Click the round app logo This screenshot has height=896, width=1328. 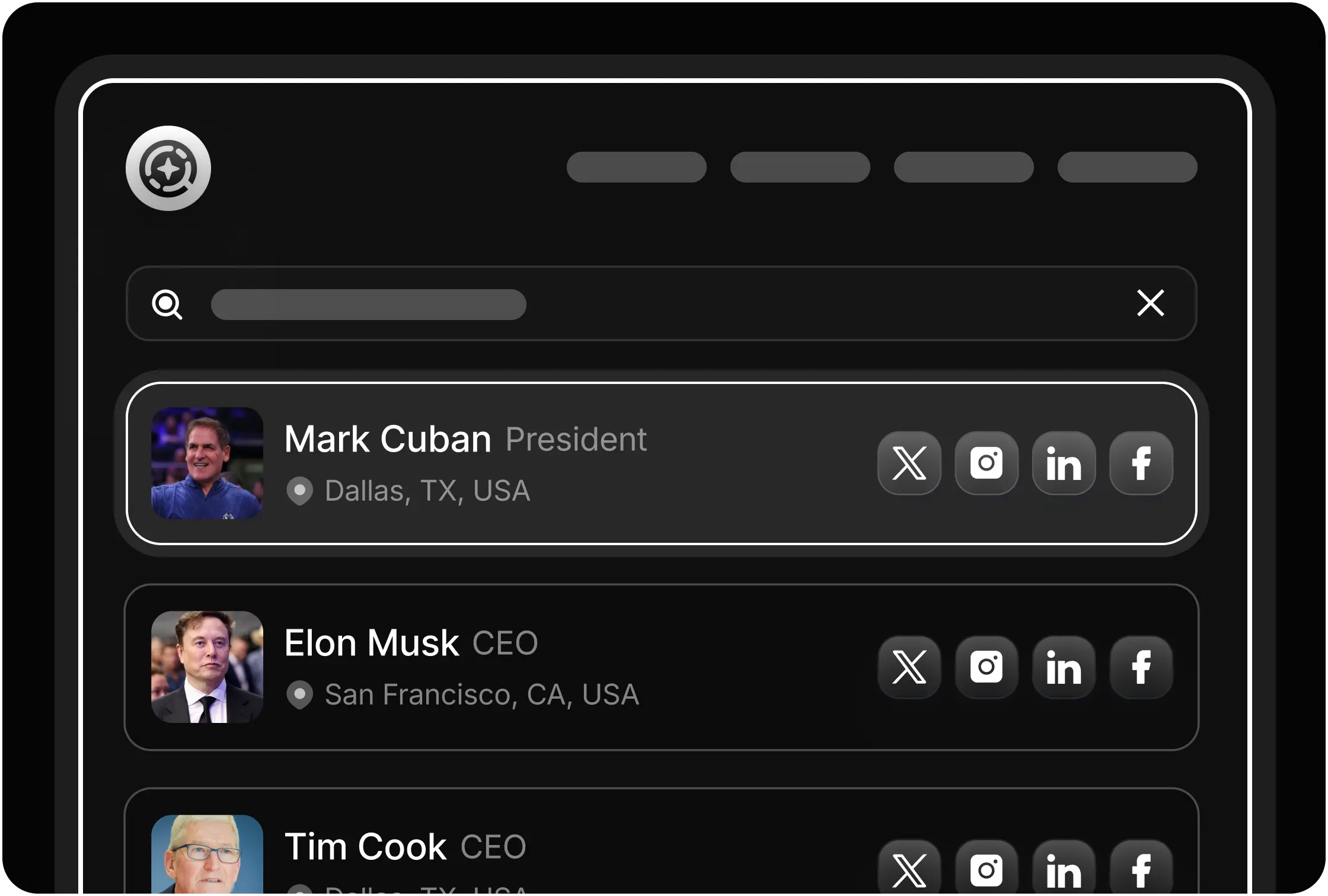168,168
